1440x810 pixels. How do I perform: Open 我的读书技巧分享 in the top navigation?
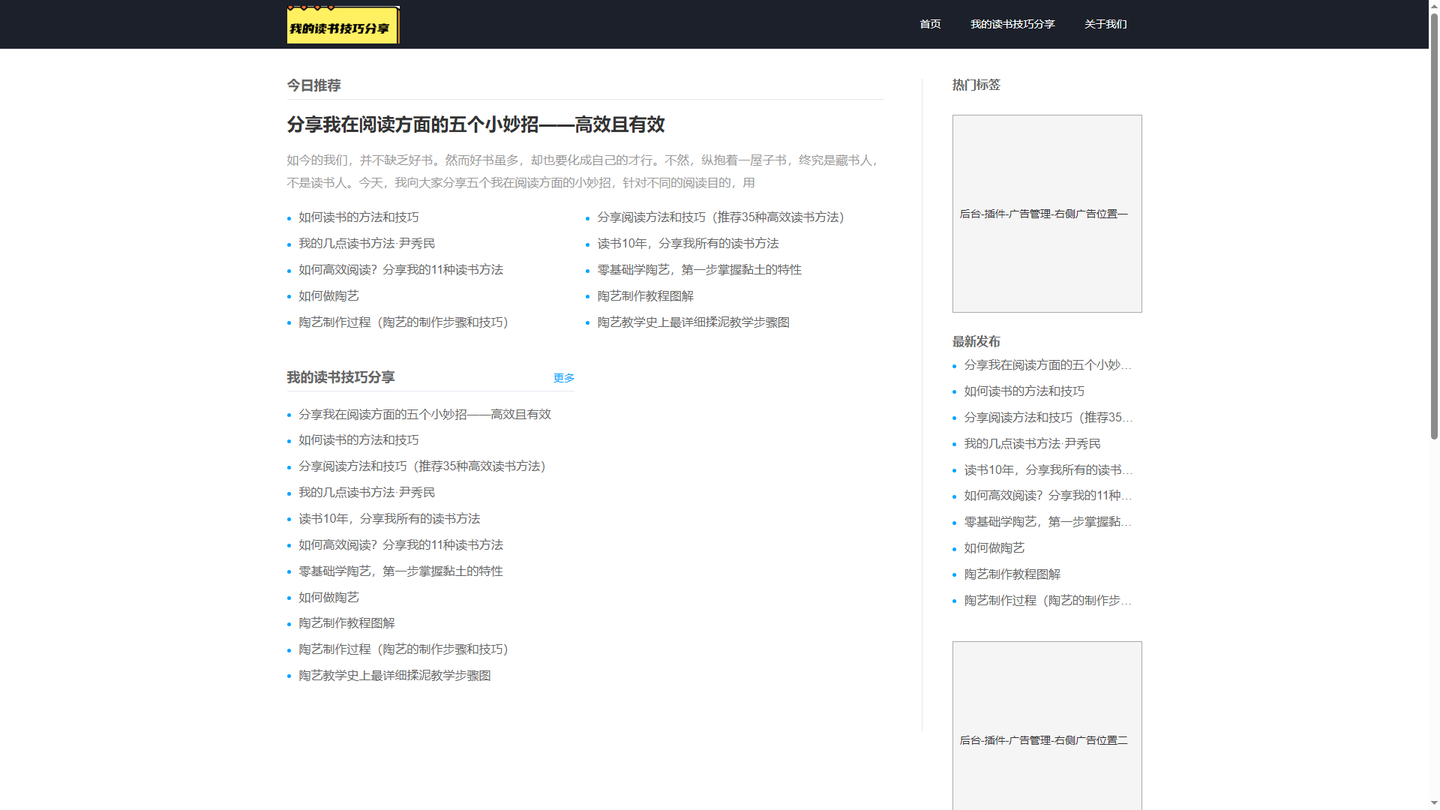1012,24
